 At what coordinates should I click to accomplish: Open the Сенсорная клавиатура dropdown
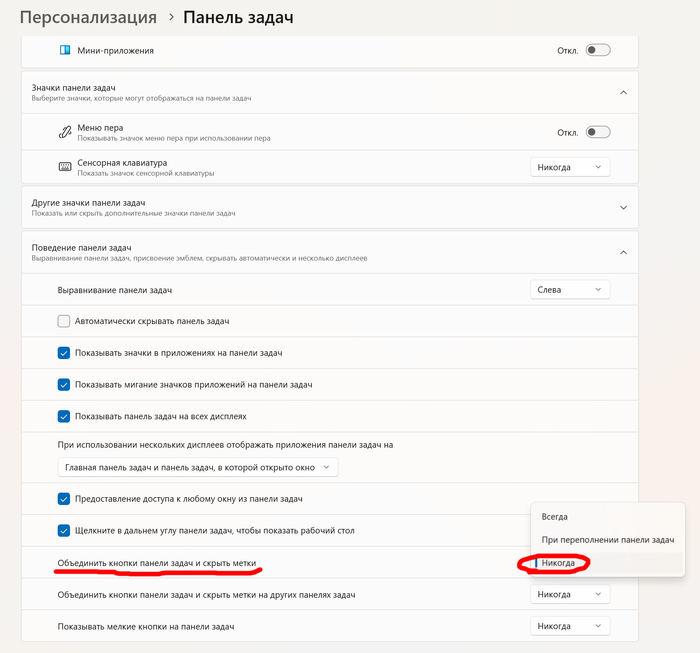[x=569, y=167]
